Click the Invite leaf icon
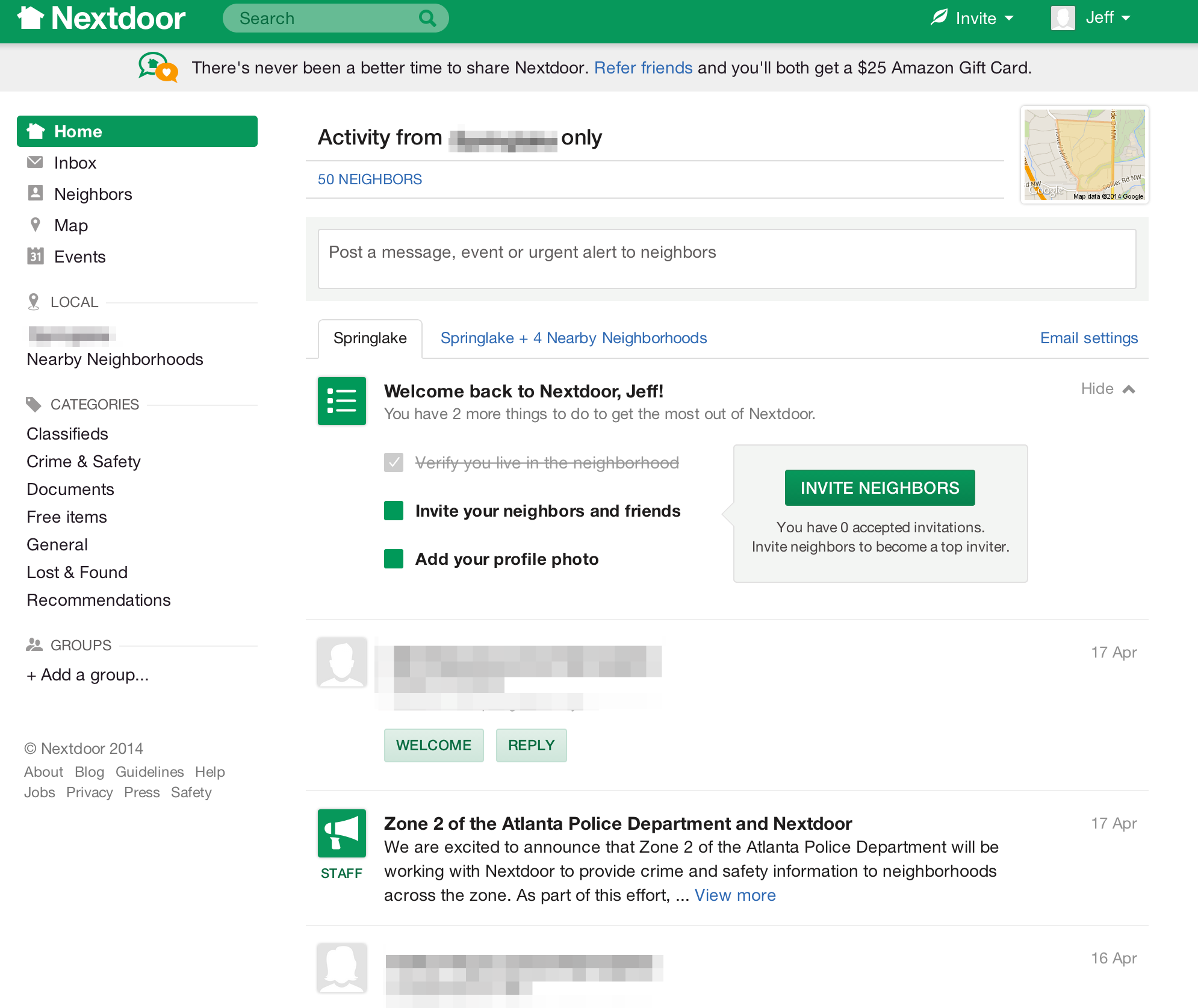The height and width of the screenshot is (1008, 1198). 939,17
